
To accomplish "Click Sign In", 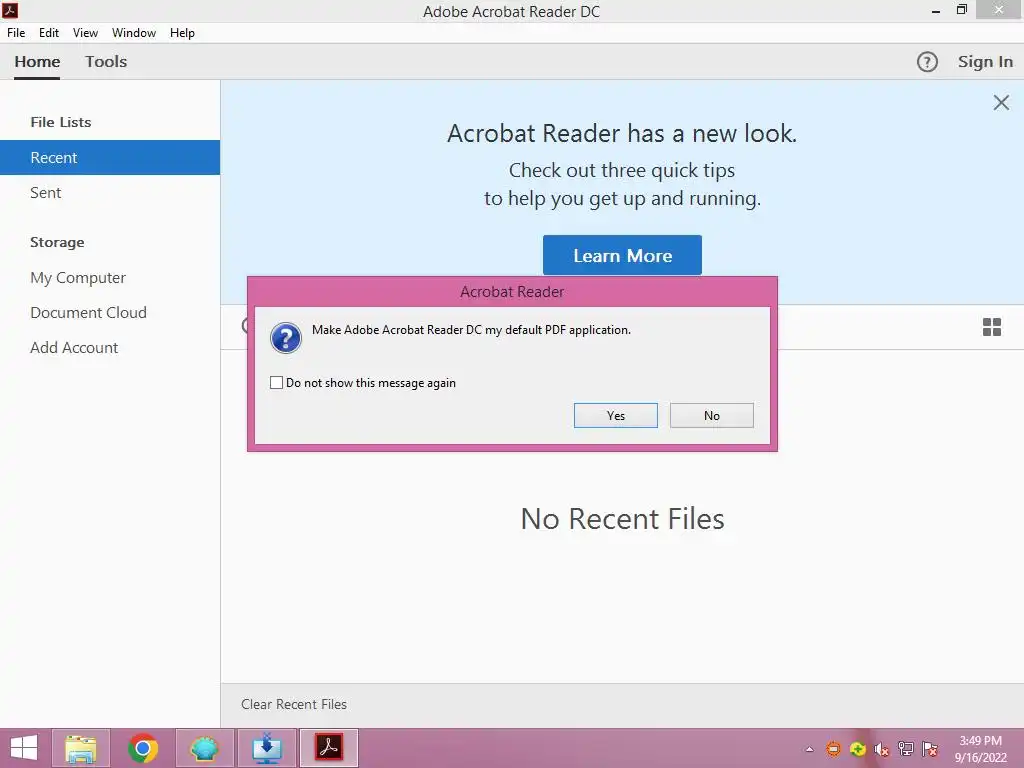I will click(x=985, y=62).
